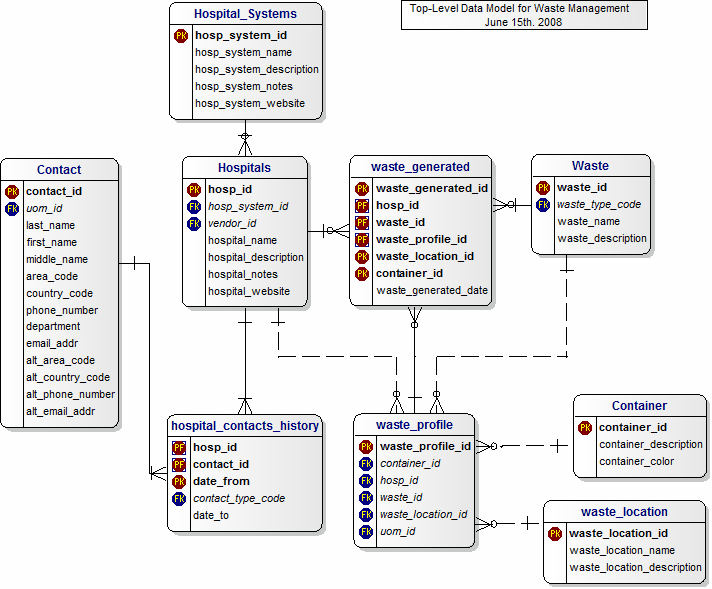The image size is (712, 589).
Task: Click the PK icon beside container_id in waste_generated
Action: [x=362, y=274]
